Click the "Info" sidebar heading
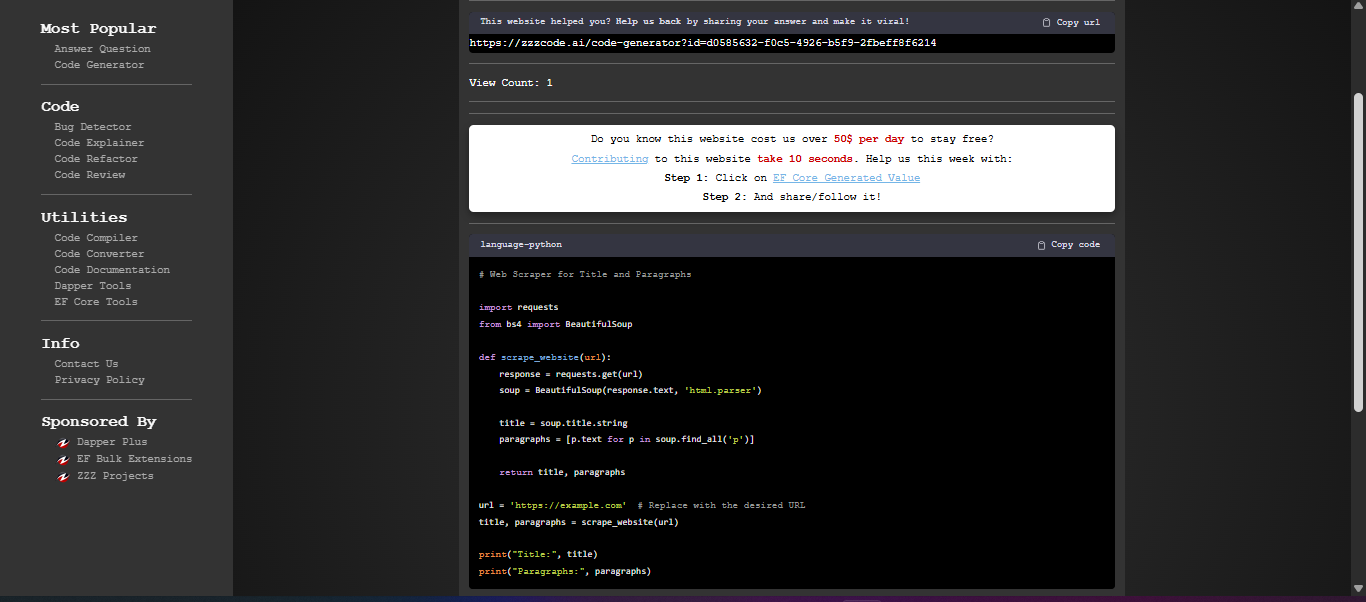The width and height of the screenshot is (1366, 602). (x=60, y=344)
